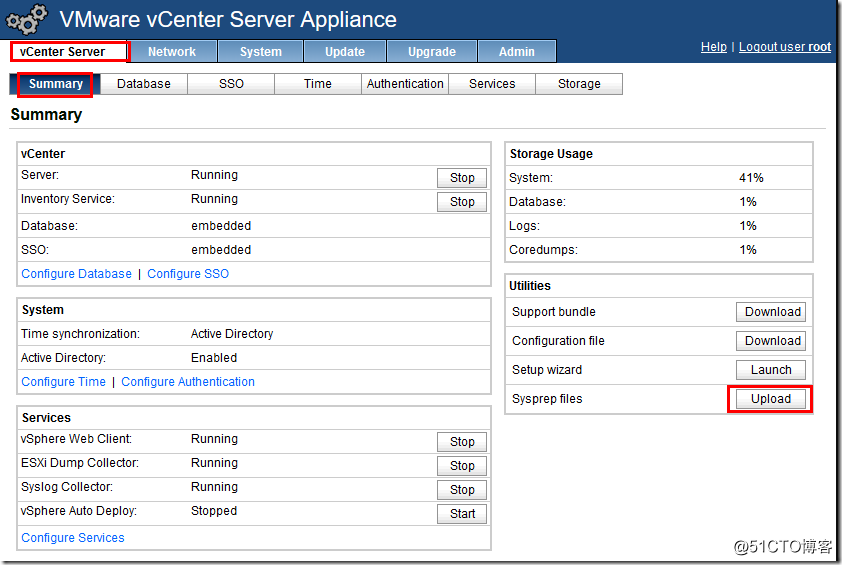Viewport: 842px width, 565px height.
Task: Launch the Setup wizard
Action: point(771,370)
